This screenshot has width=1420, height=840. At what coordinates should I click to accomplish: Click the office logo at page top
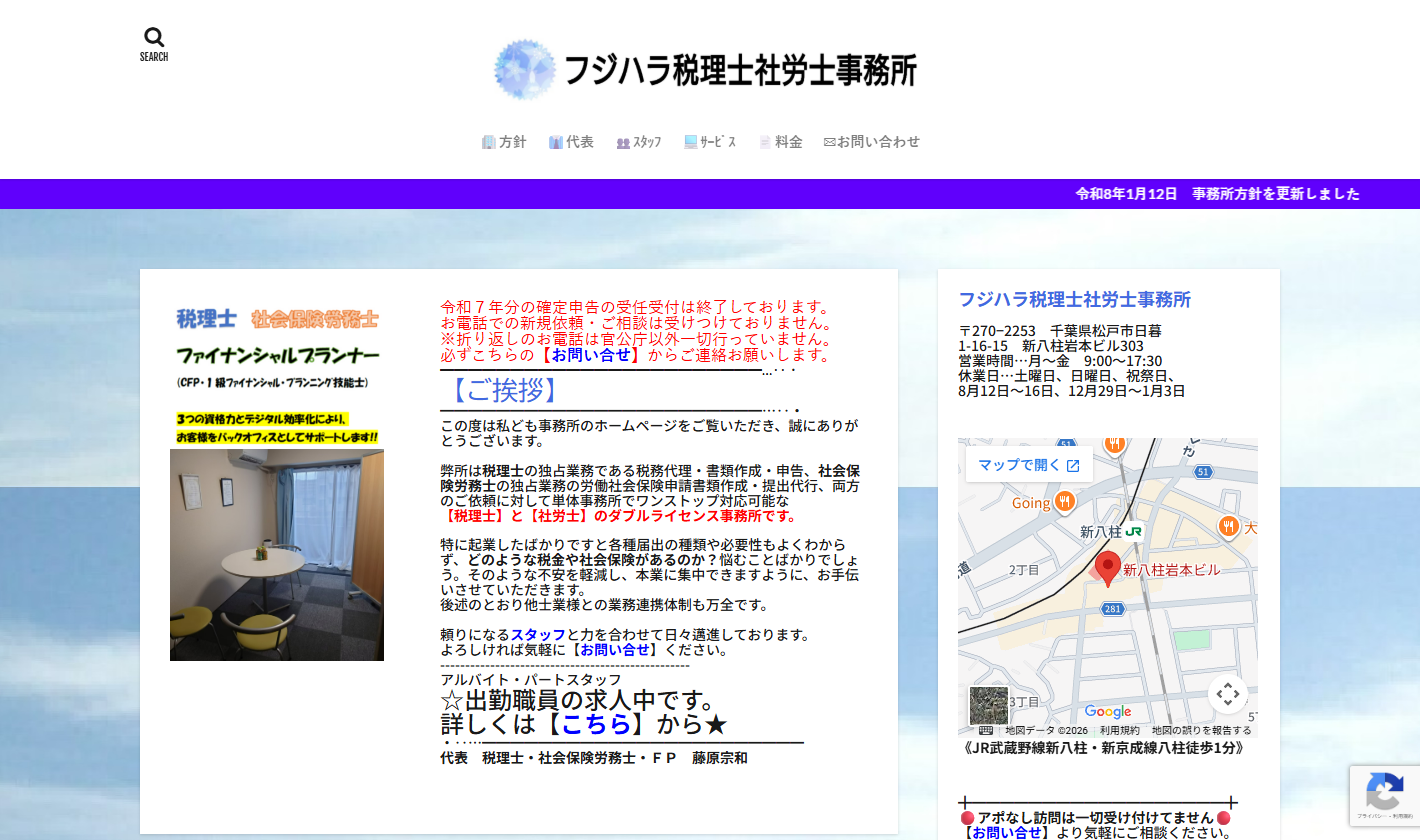[x=524, y=70]
